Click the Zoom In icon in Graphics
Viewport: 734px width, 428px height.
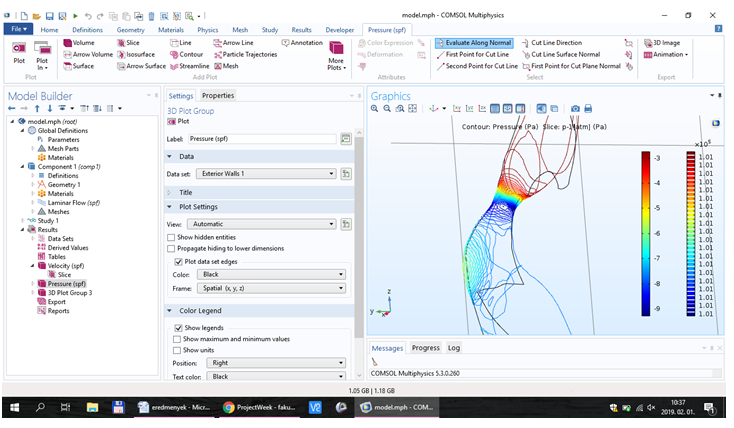pos(375,108)
